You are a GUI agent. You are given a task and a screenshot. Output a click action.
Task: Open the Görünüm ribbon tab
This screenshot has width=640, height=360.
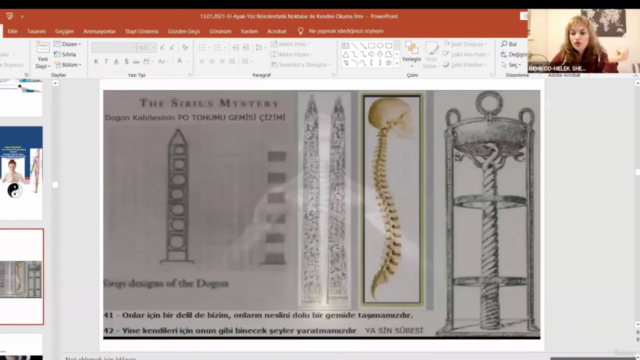click(x=220, y=31)
